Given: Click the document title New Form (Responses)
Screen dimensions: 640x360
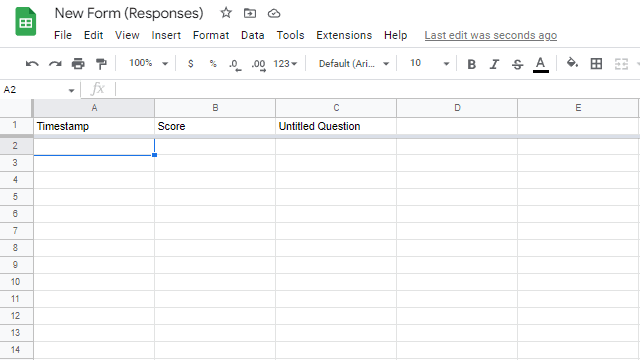Looking at the screenshot, I should 129,13.
